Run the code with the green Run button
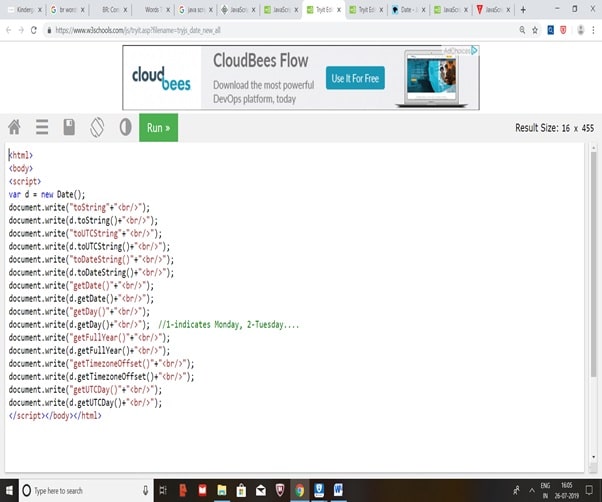 point(159,128)
